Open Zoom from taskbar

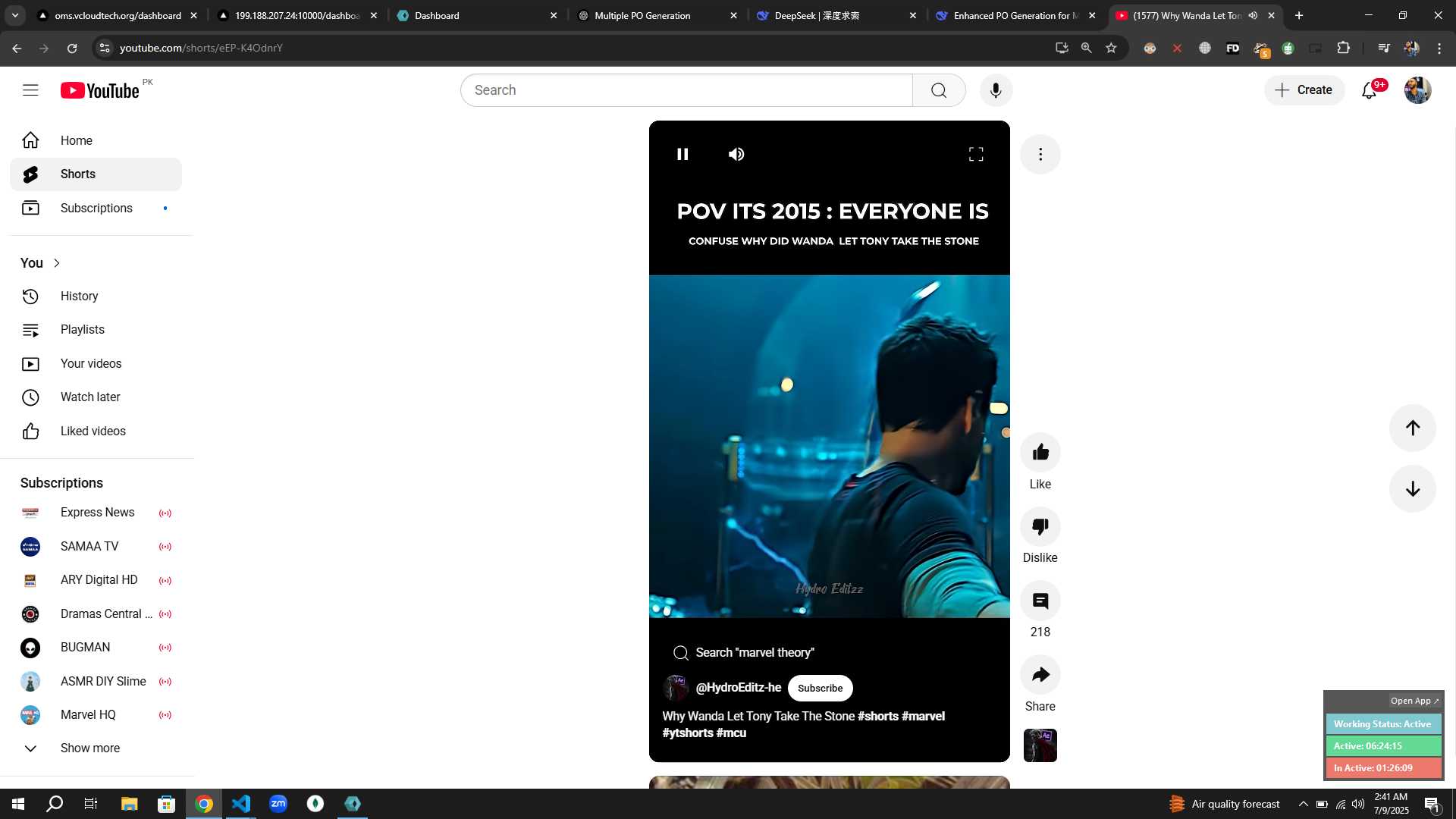[x=278, y=804]
